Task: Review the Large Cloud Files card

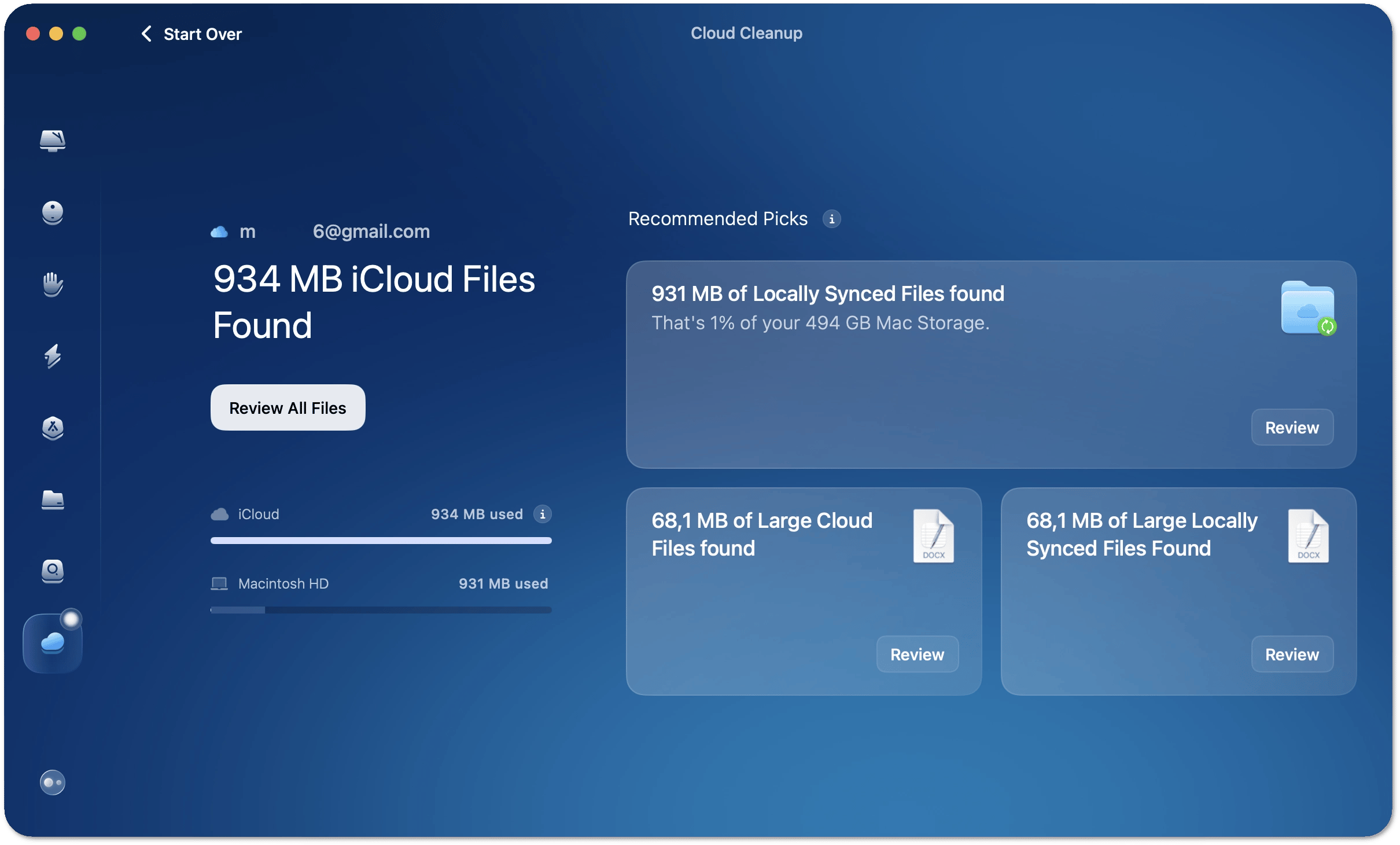Action: coord(917,654)
